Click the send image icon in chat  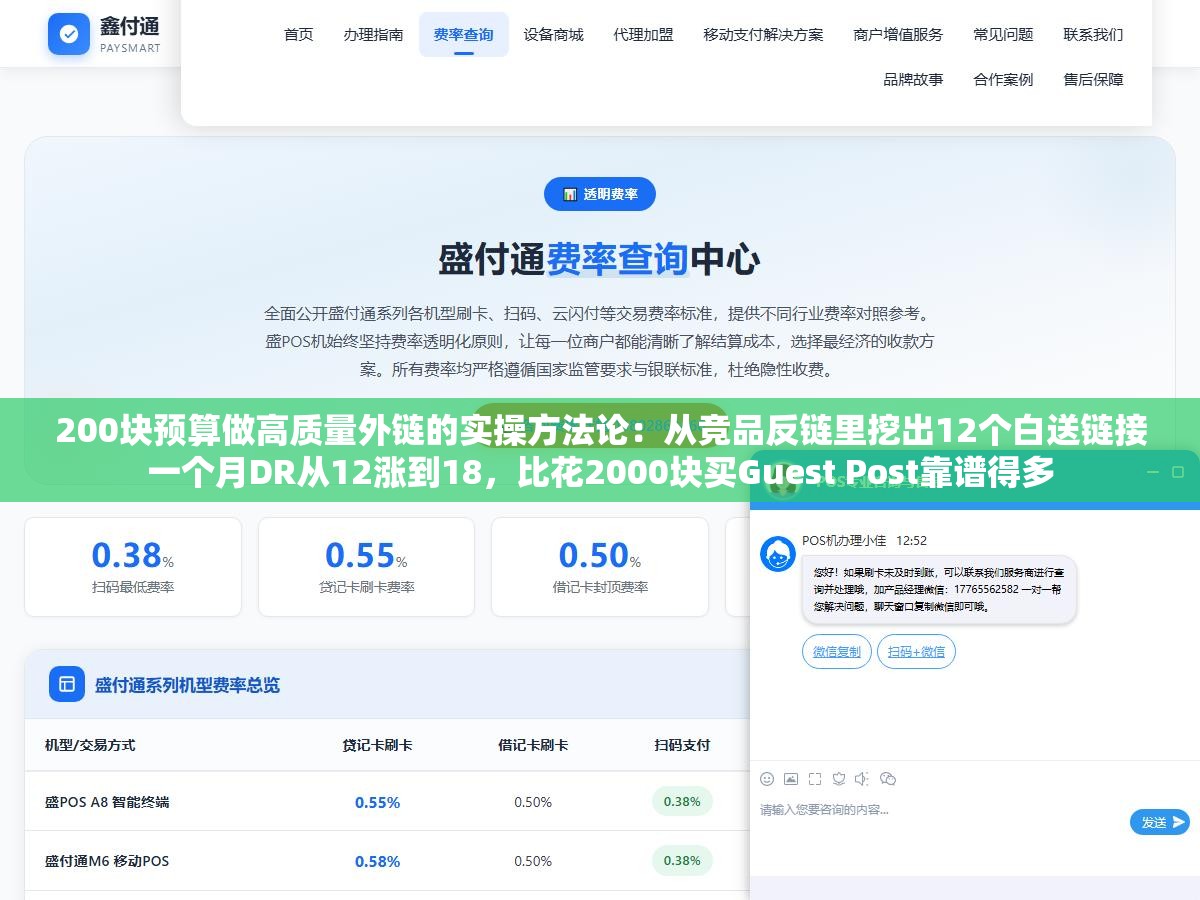point(791,779)
